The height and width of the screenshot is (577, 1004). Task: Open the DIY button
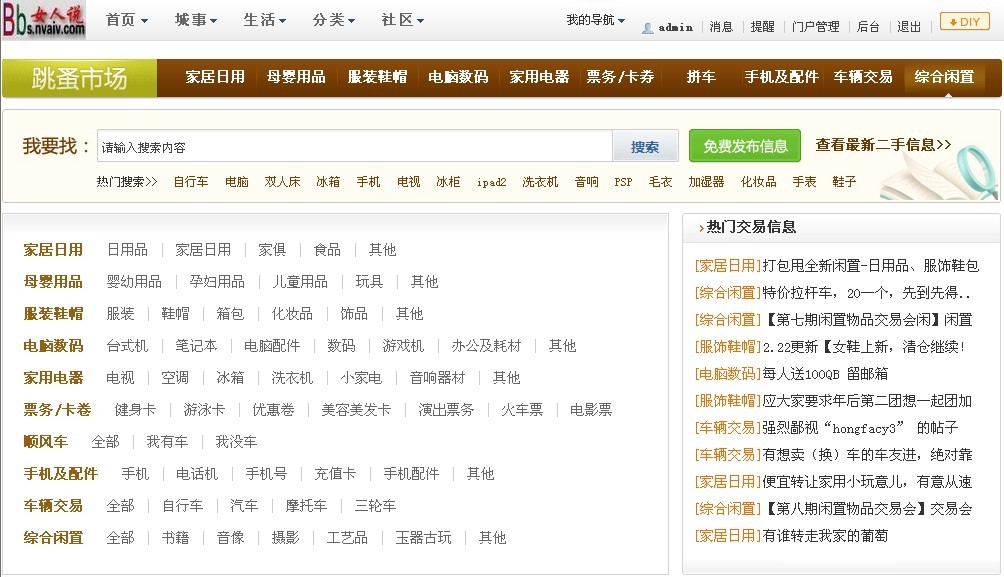tap(964, 21)
